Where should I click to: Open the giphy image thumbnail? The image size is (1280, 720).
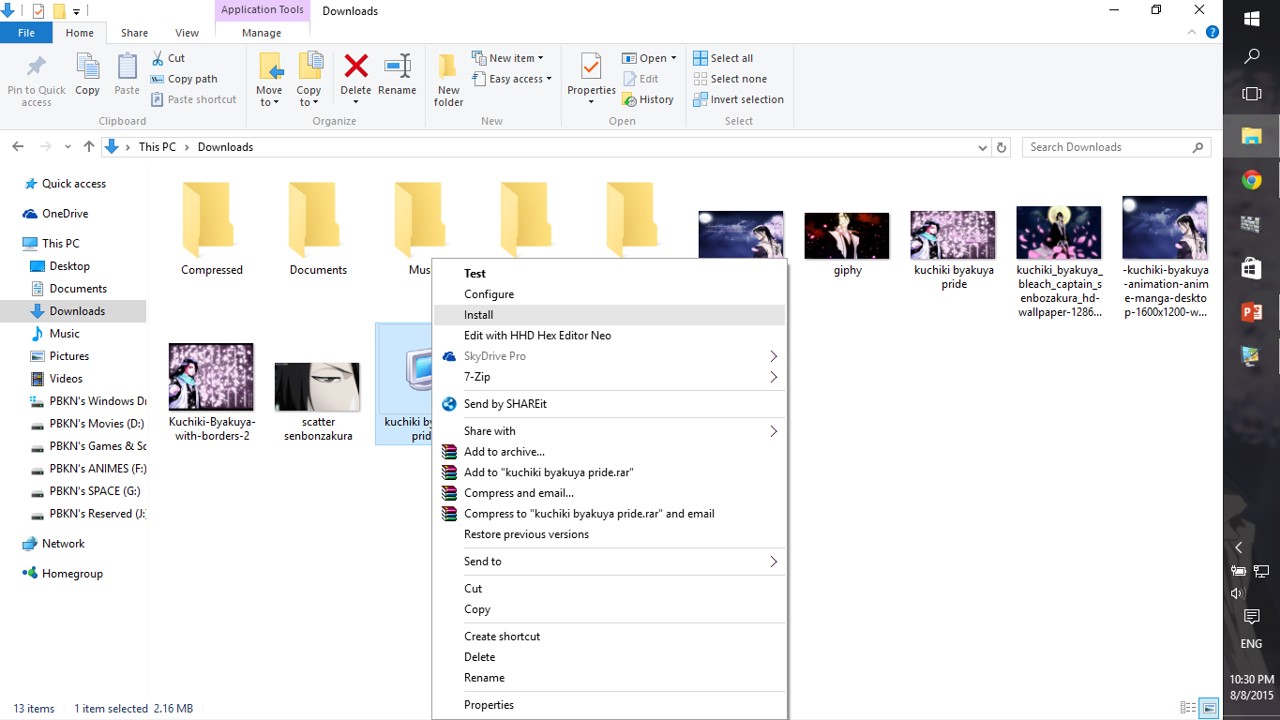(x=846, y=236)
